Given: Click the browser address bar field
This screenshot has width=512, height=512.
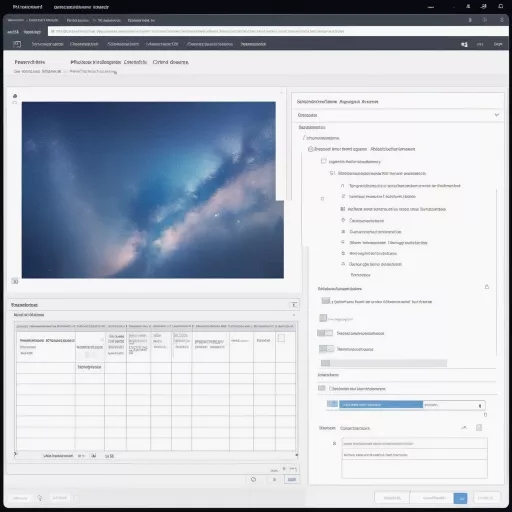Looking at the screenshot, I should coord(278,31).
